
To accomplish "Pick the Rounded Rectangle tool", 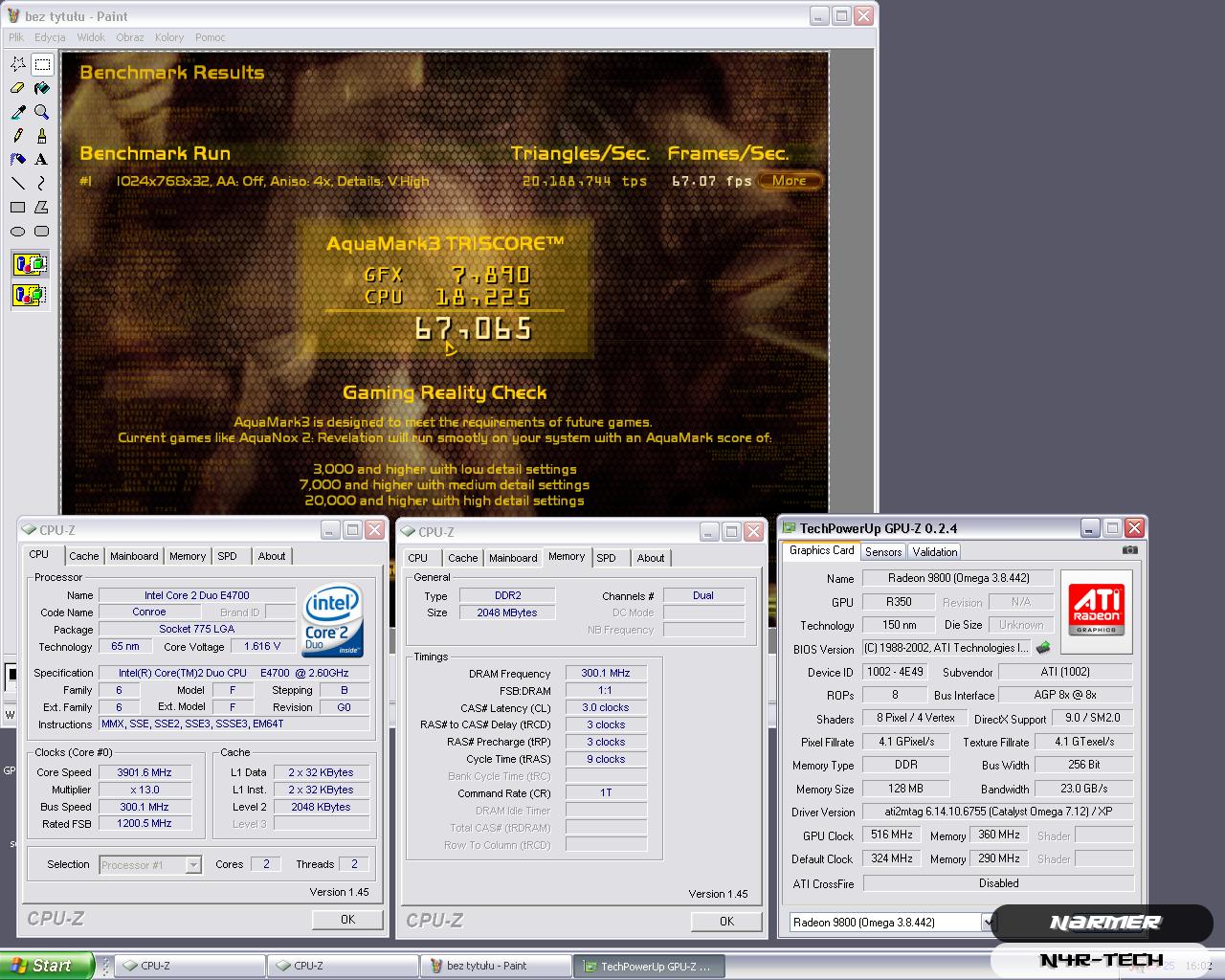I will pyautogui.click(x=42, y=231).
